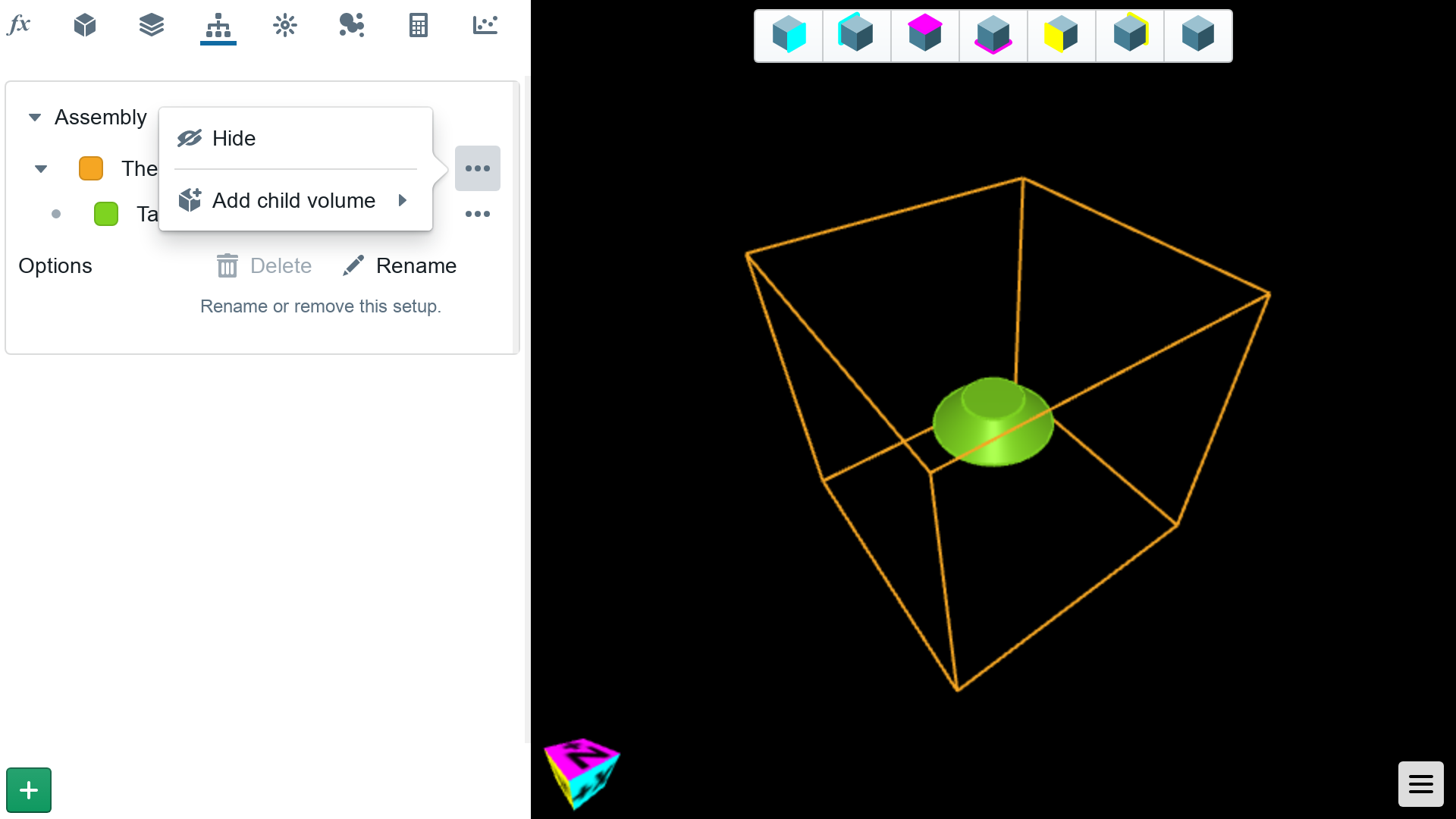Click the Assembly heading label

click(101, 118)
